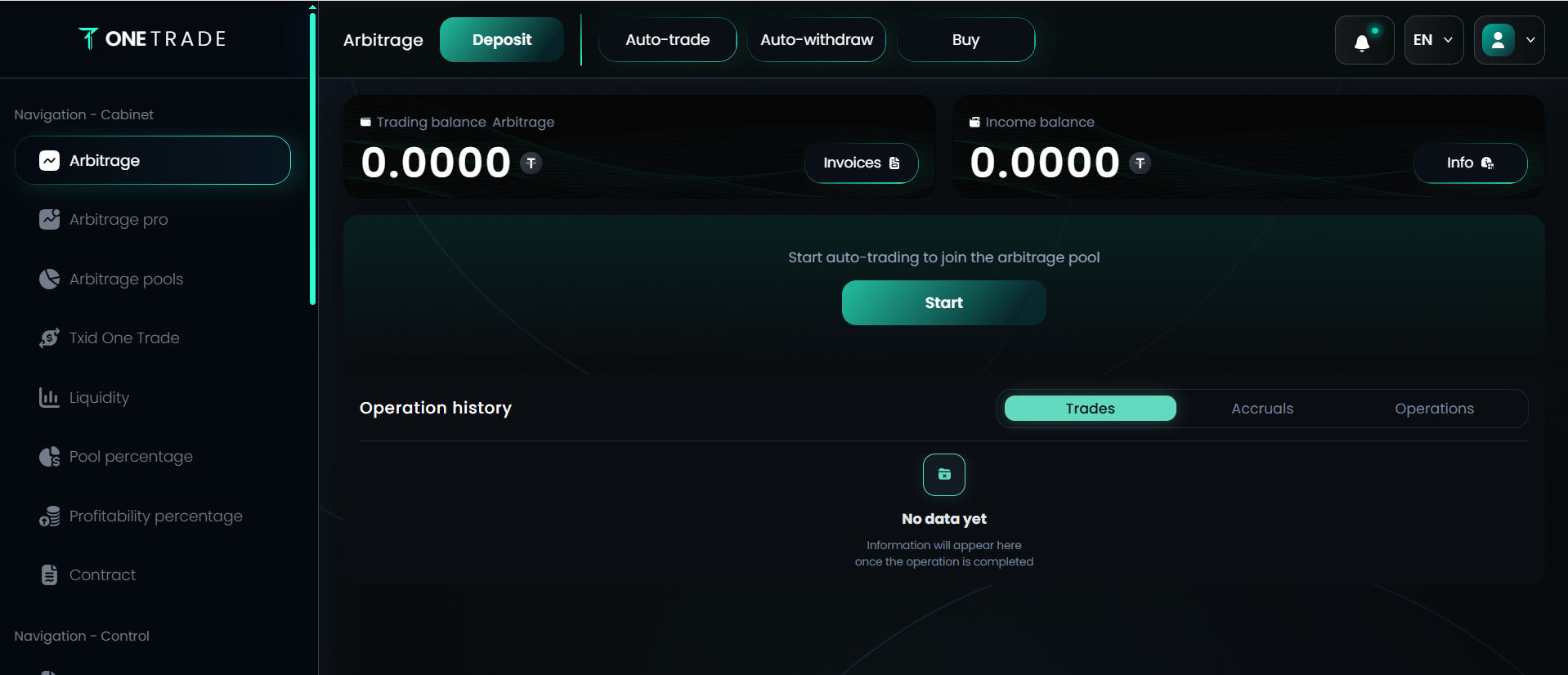The height and width of the screenshot is (675, 1568).
Task: Click the wallet icon next to Trading balance
Action: point(365,122)
